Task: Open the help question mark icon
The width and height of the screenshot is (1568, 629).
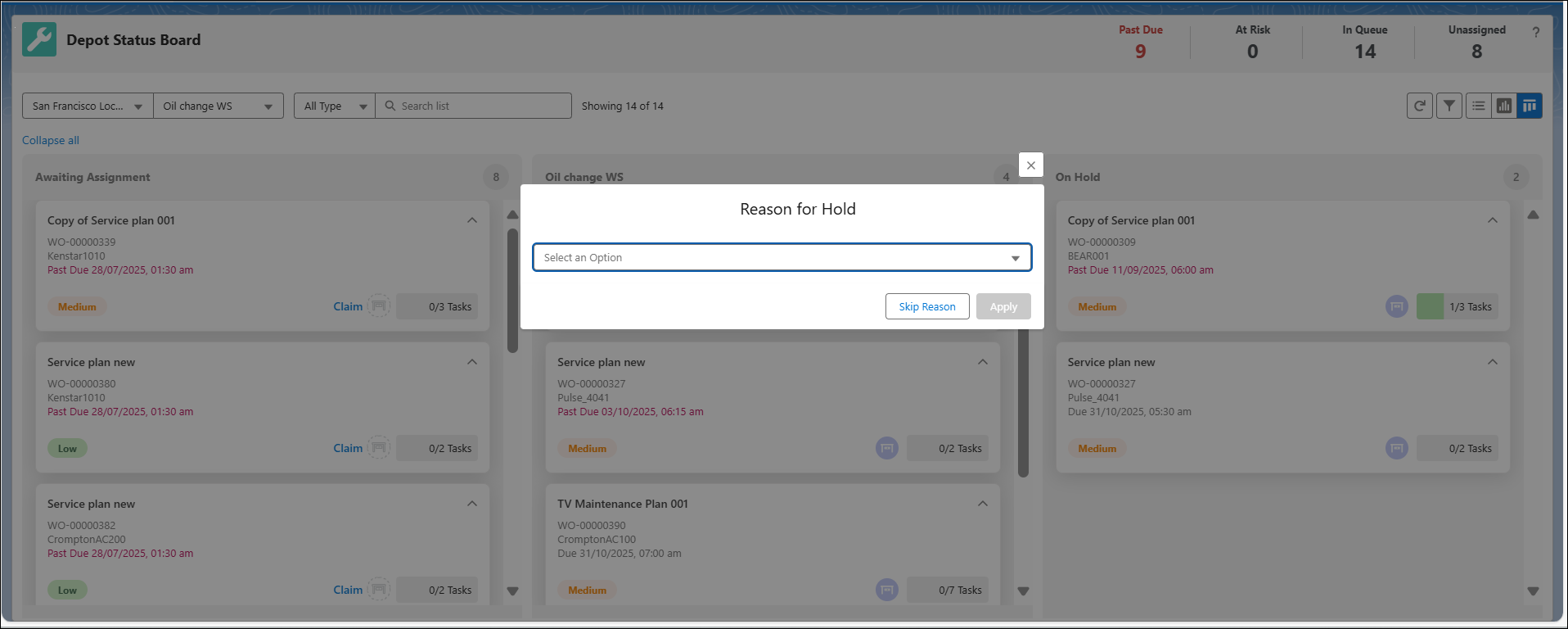Action: coord(1535,33)
